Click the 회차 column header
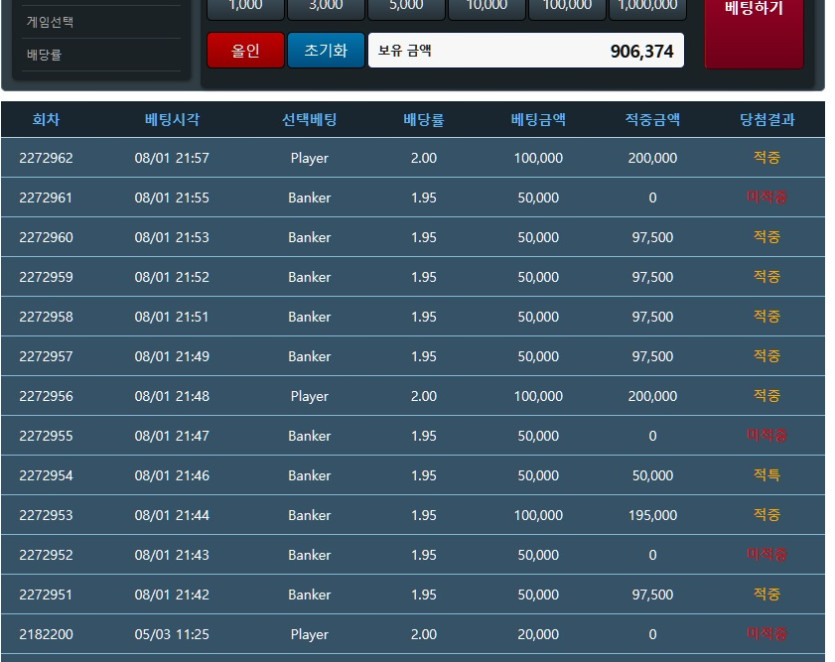Viewport: 835px width, 662px height. coord(46,119)
